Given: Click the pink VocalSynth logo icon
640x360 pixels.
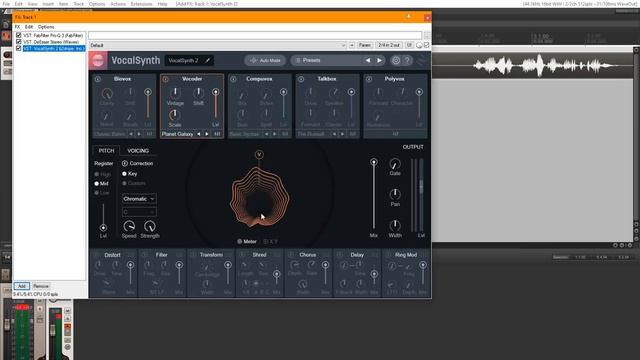Looking at the screenshot, I should coord(98,60).
